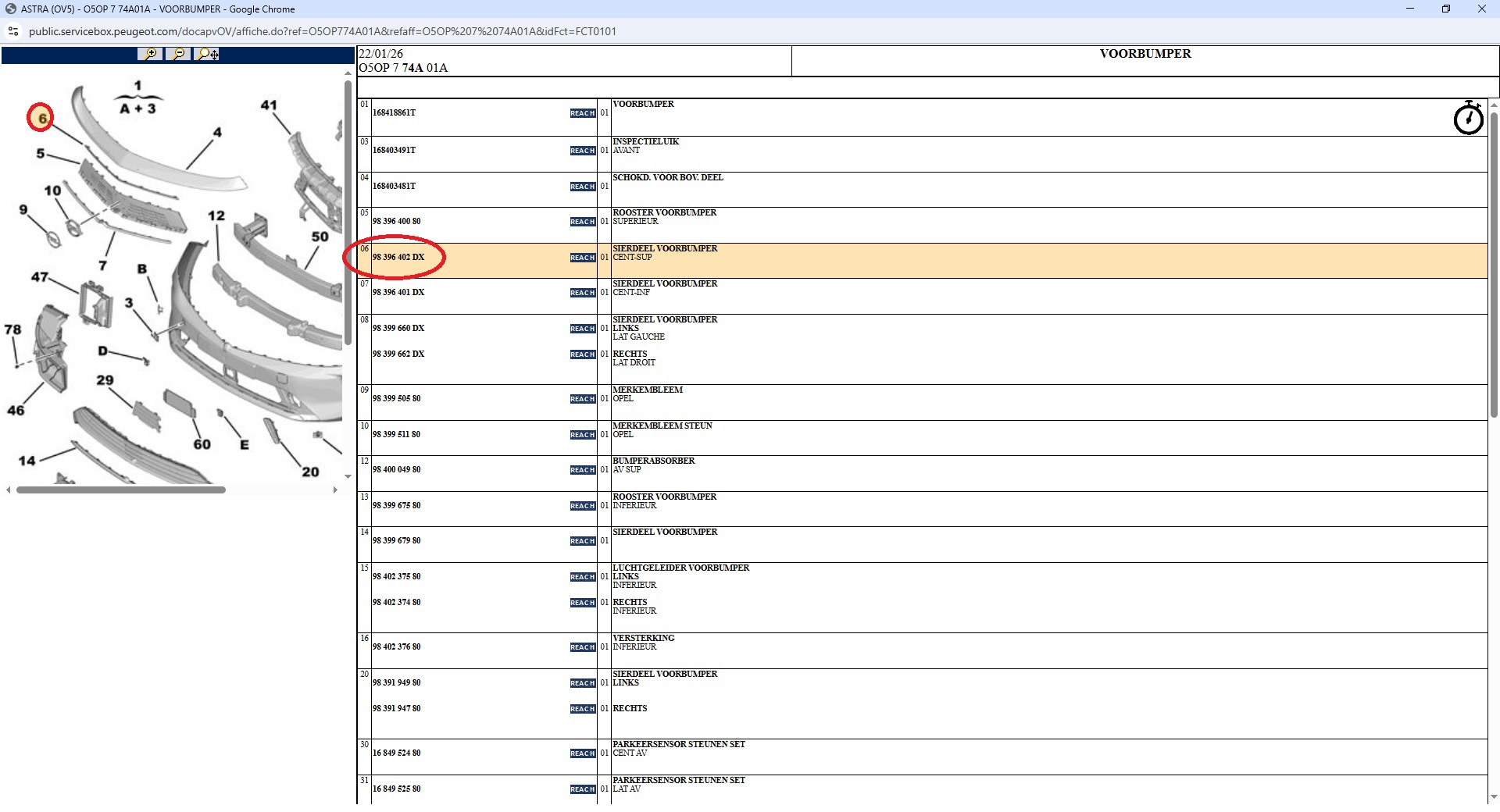Click the browser address bar URL
The image size is (1500, 812).
(x=322, y=31)
